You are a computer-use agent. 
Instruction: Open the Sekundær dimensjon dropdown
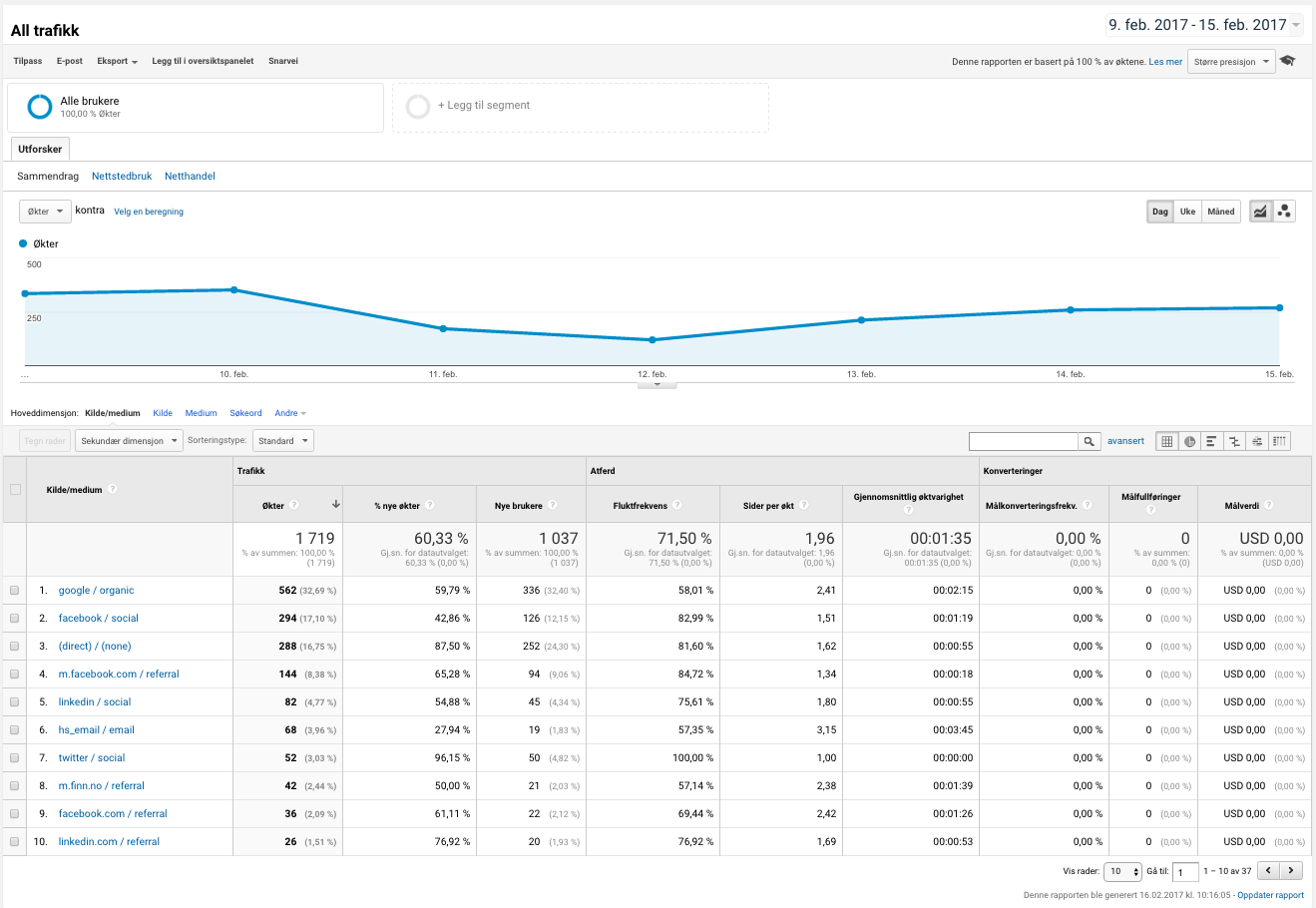129,441
